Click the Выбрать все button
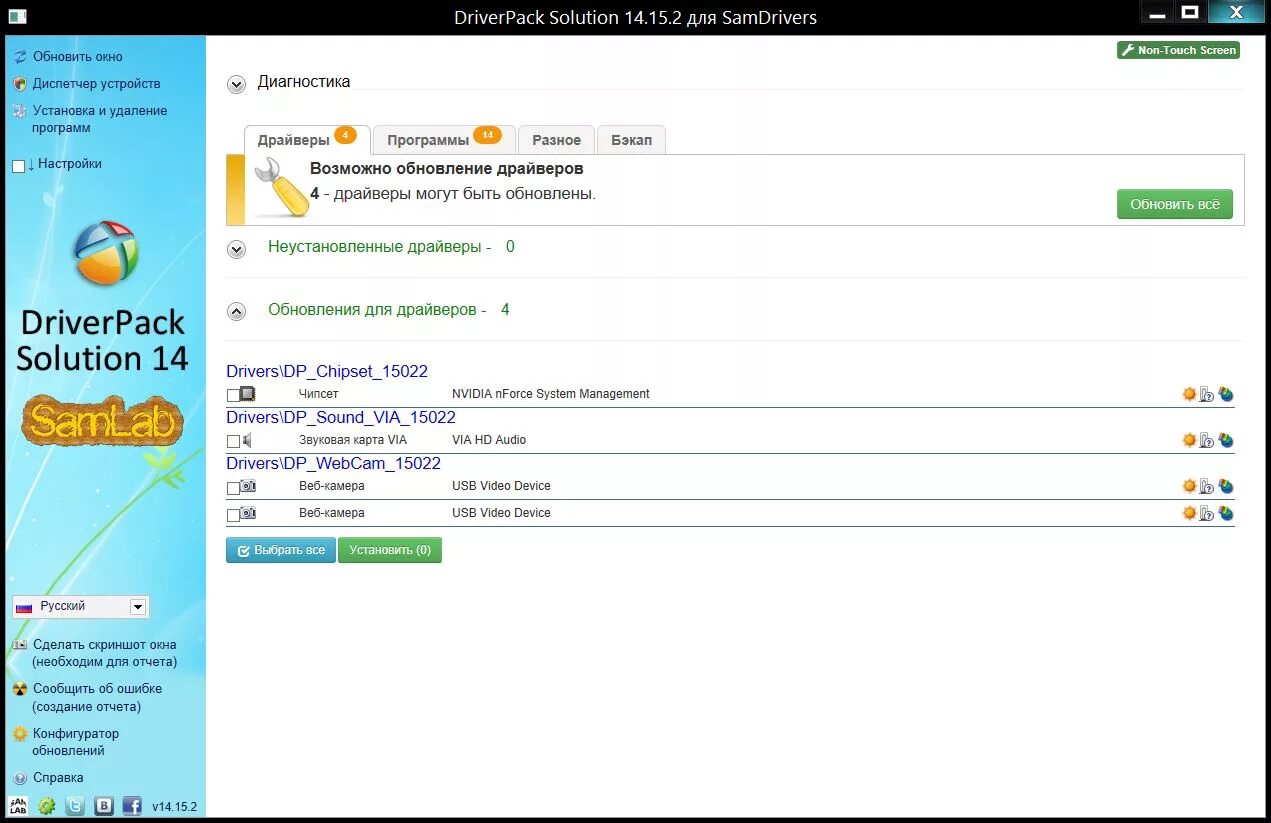1271x823 pixels. [x=281, y=550]
